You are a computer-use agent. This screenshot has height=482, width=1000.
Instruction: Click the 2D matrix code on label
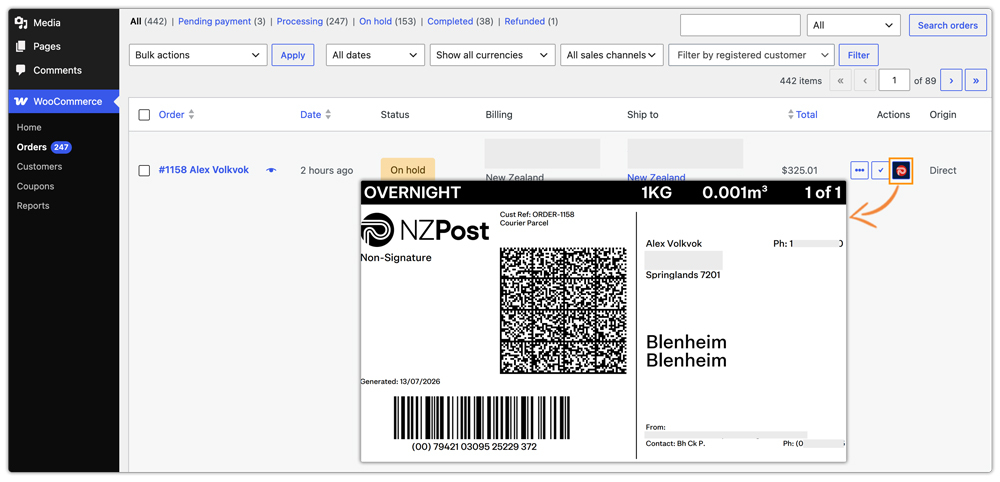pyautogui.click(x=563, y=310)
